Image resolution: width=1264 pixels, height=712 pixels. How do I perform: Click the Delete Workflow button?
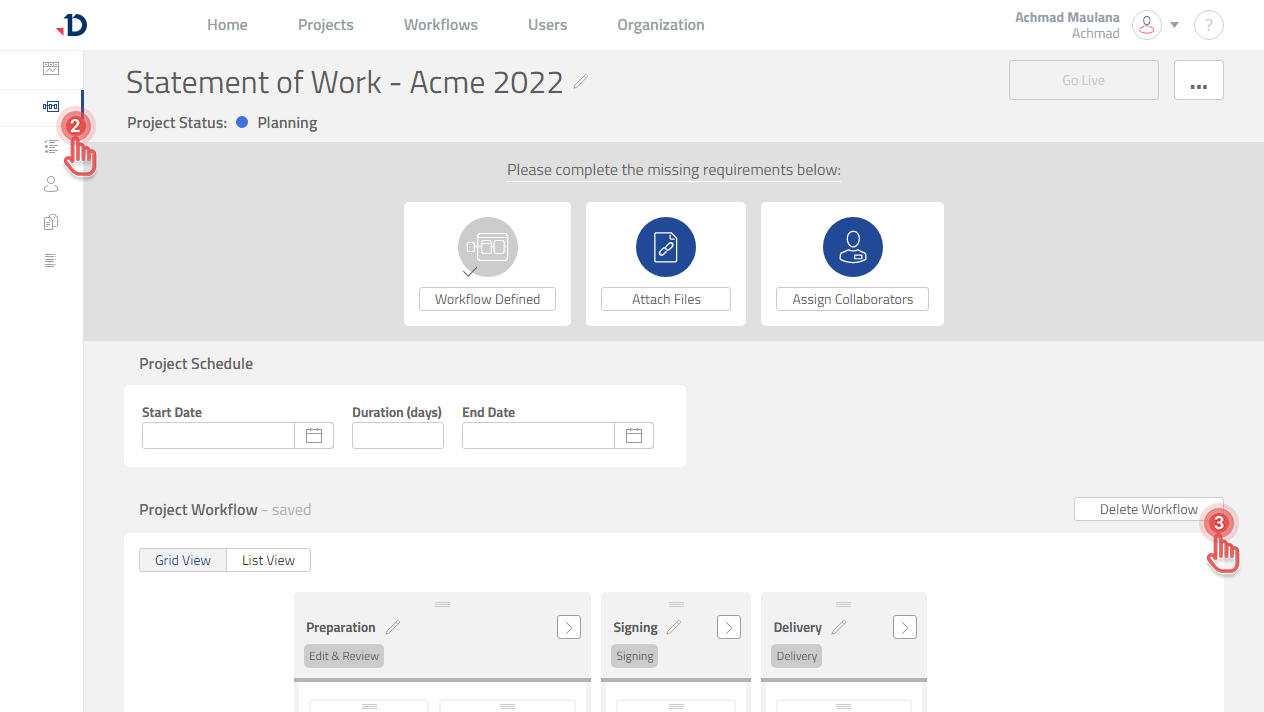1148,509
